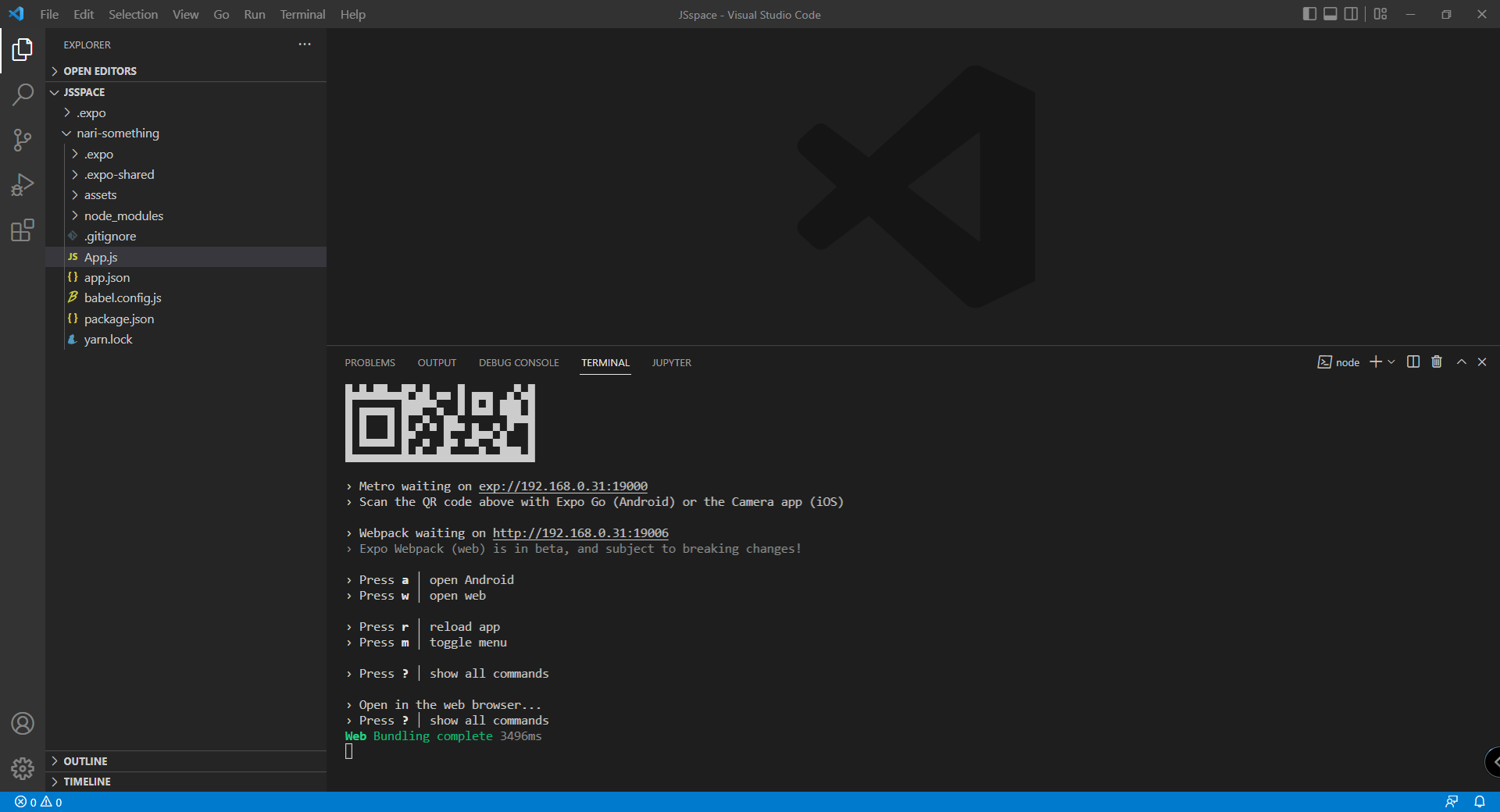Expand the top-level .expo folder
The height and width of the screenshot is (812, 1500).
(186, 112)
